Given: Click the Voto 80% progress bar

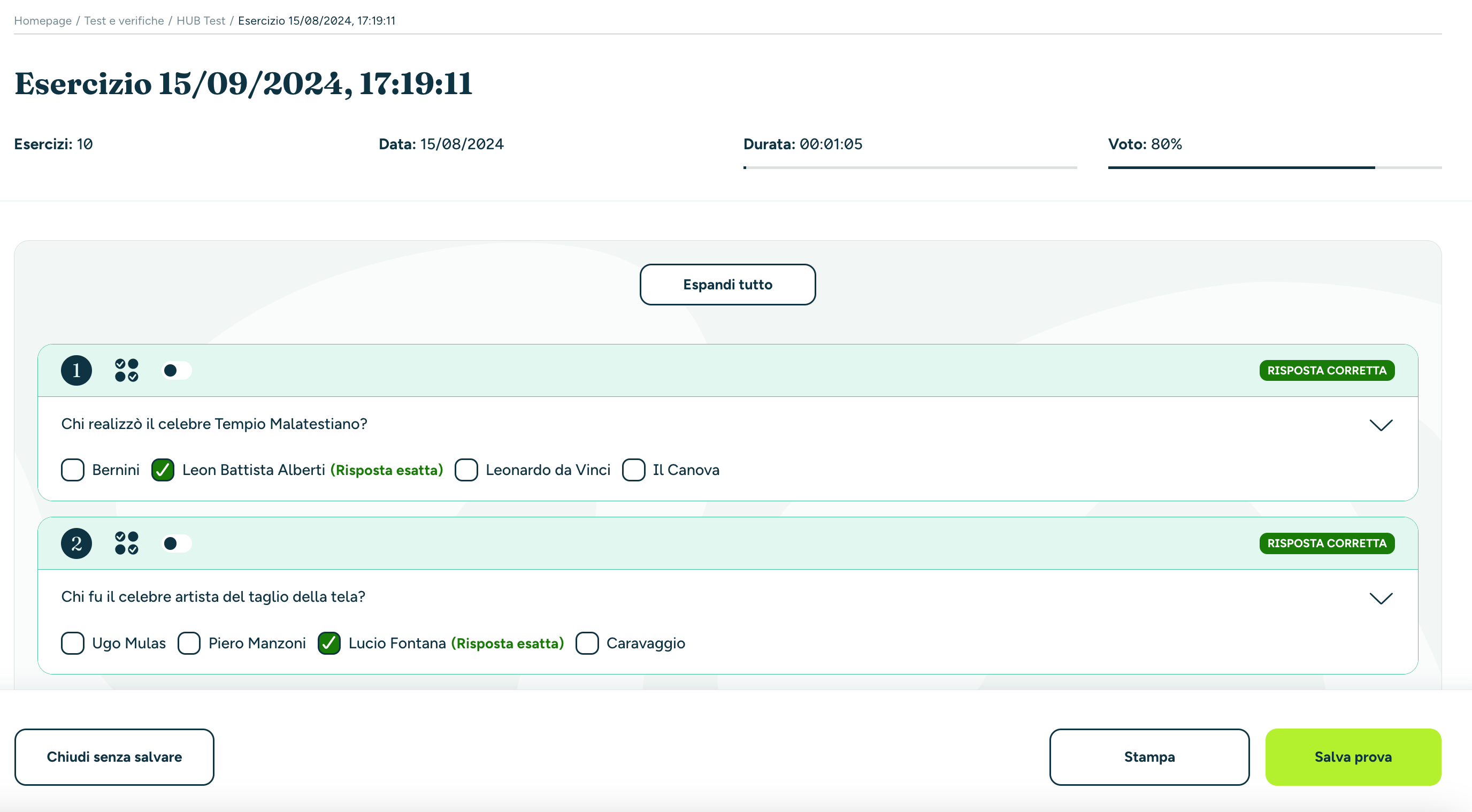Looking at the screenshot, I should click(1275, 167).
